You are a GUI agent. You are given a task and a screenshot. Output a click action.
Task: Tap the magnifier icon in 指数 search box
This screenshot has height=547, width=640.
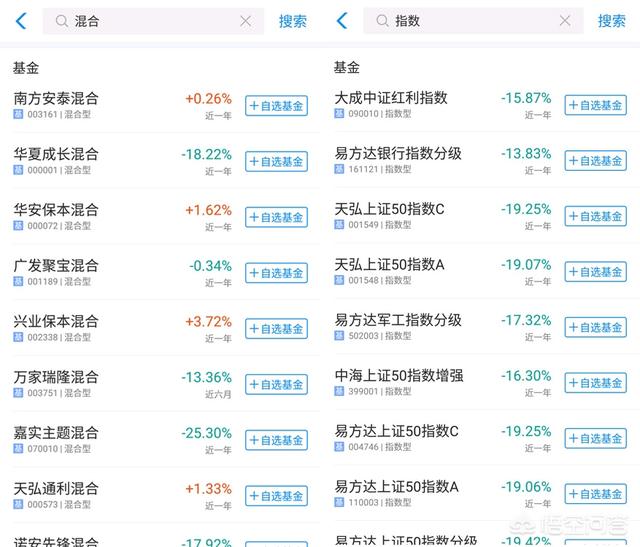click(x=382, y=20)
